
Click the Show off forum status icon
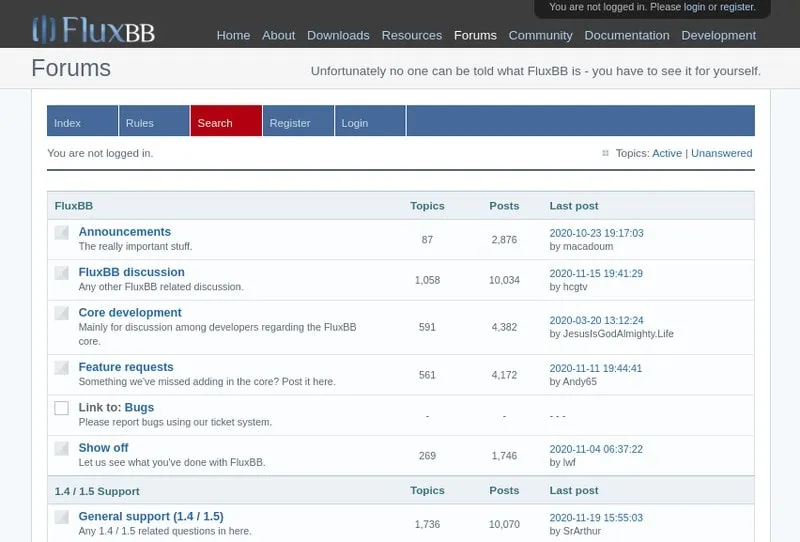click(x=62, y=449)
